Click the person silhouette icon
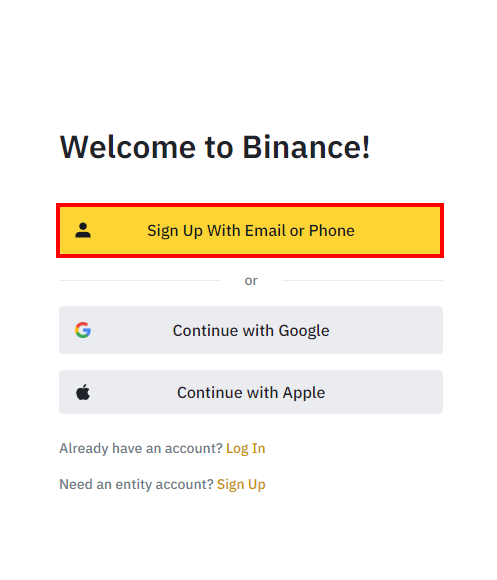The image size is (497, 580). (83, 230)
